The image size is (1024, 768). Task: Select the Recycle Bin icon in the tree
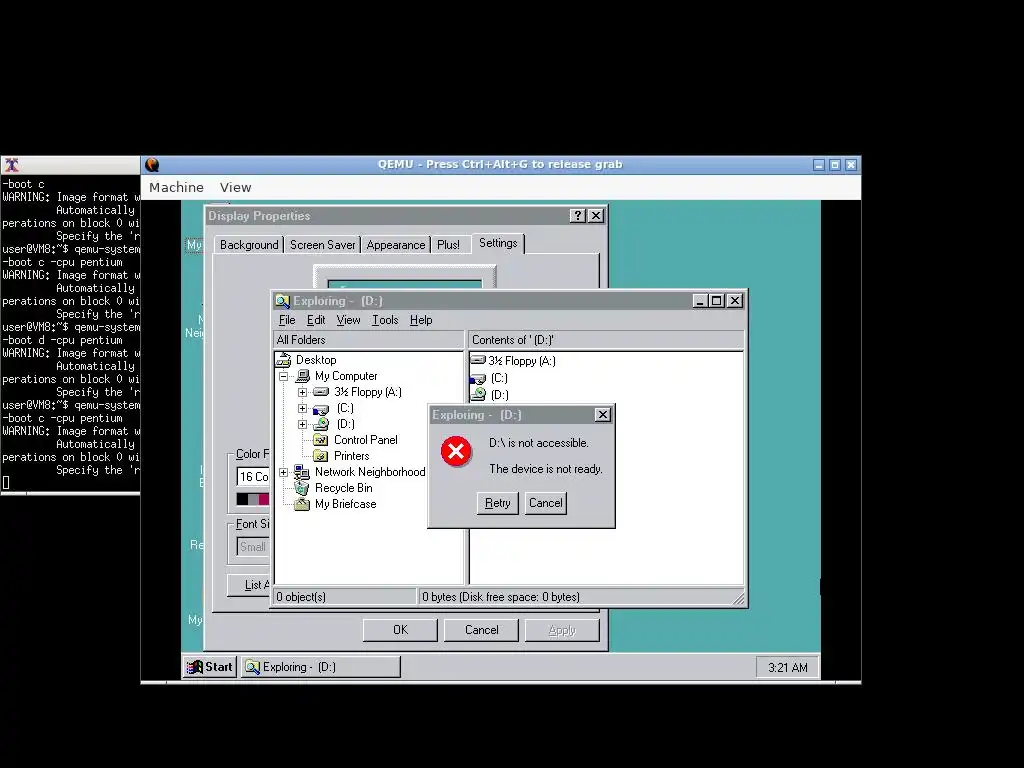(x=302, y=488)
